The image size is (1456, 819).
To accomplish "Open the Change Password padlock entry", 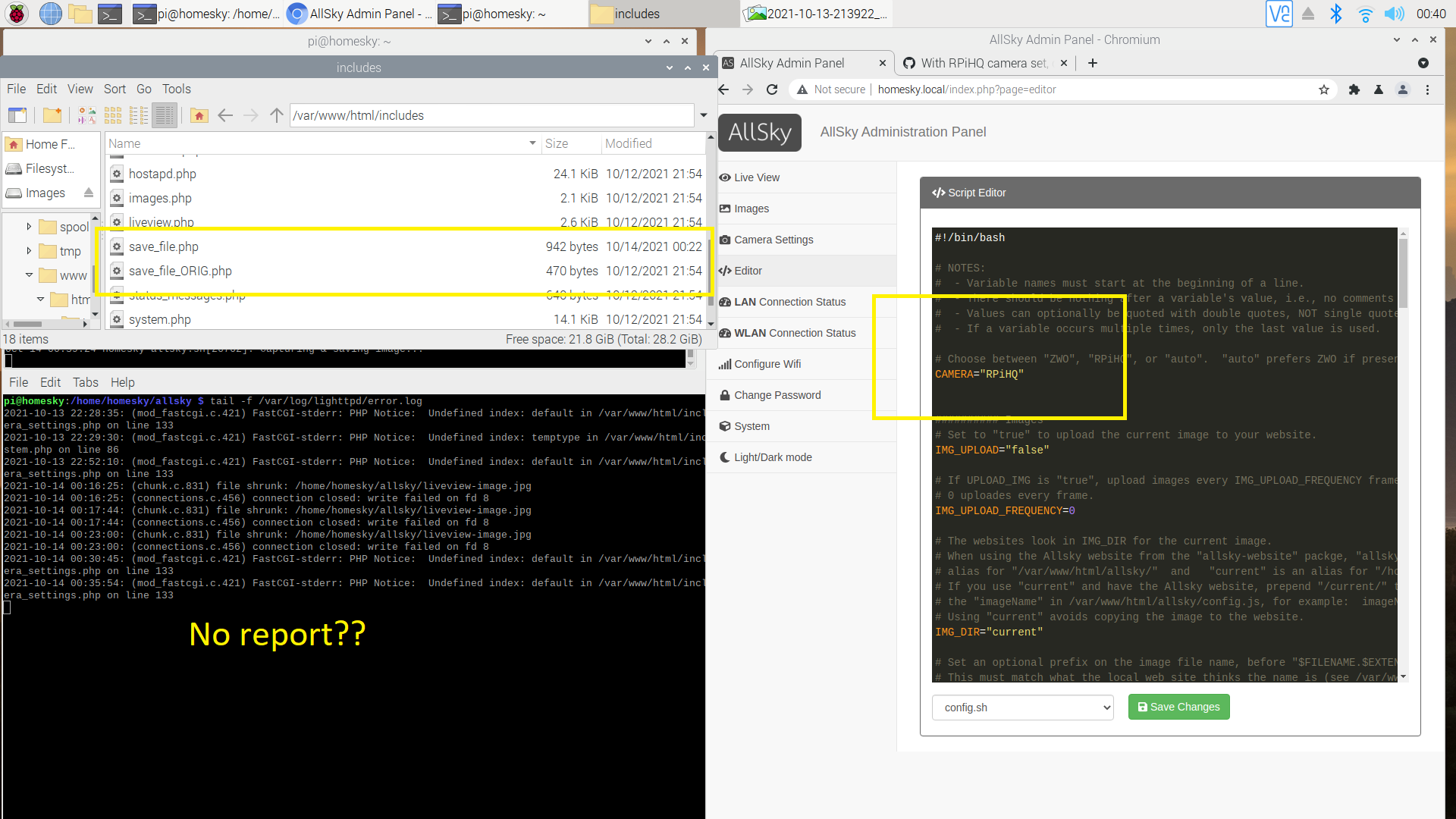I will click(x=726, y=395).
